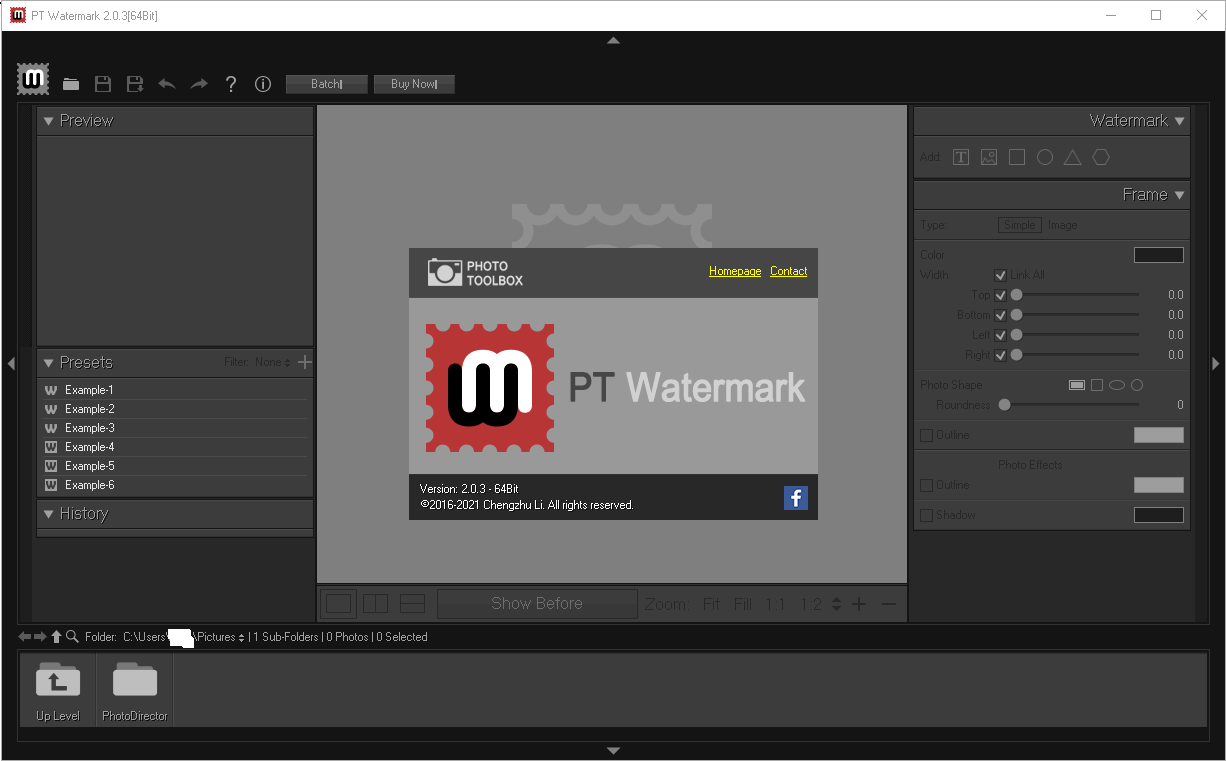
Task: Navigate forward in folder browser
Action: 40,637
